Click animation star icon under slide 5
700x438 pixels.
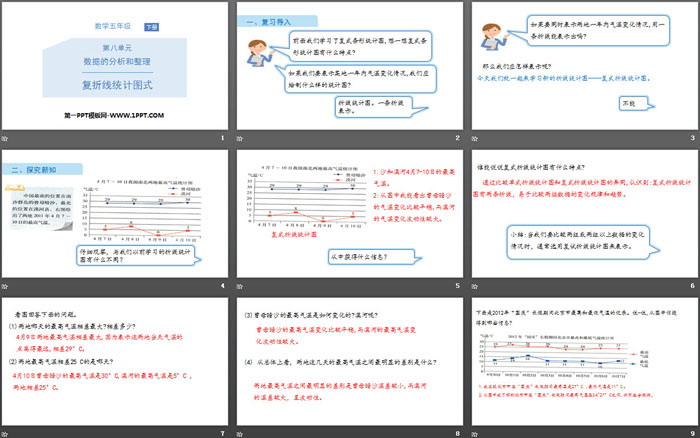(239, 284)
